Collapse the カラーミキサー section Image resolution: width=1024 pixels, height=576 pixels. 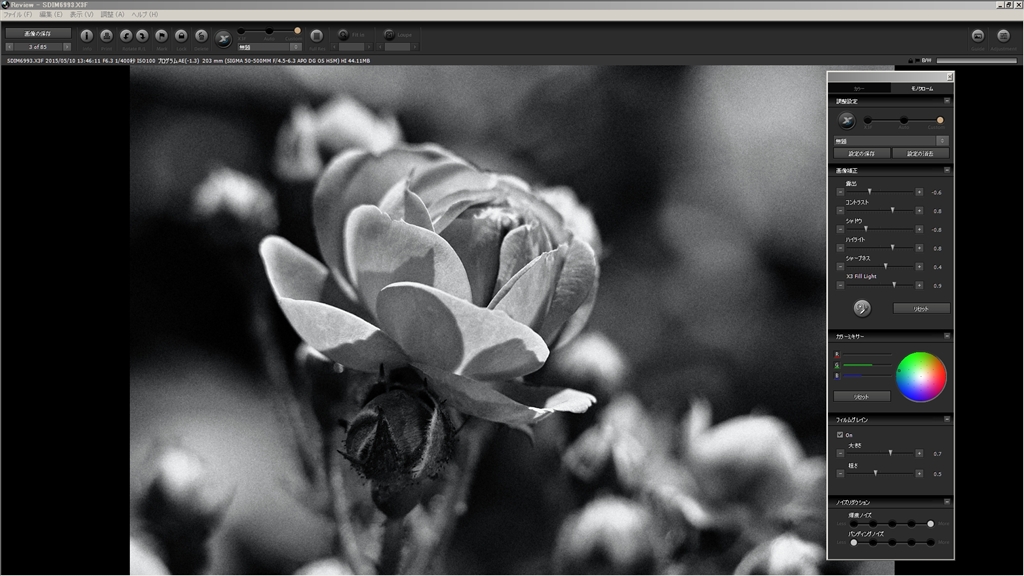point(947,336)
